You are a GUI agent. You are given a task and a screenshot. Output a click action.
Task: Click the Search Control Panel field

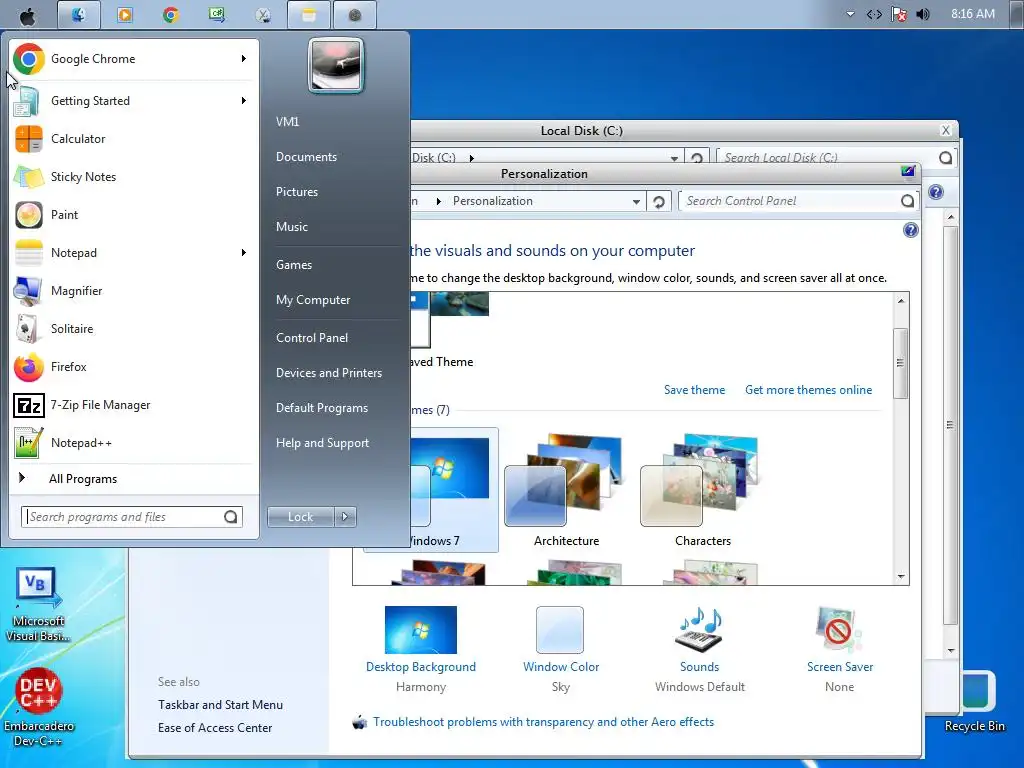[x=790, y=201]
